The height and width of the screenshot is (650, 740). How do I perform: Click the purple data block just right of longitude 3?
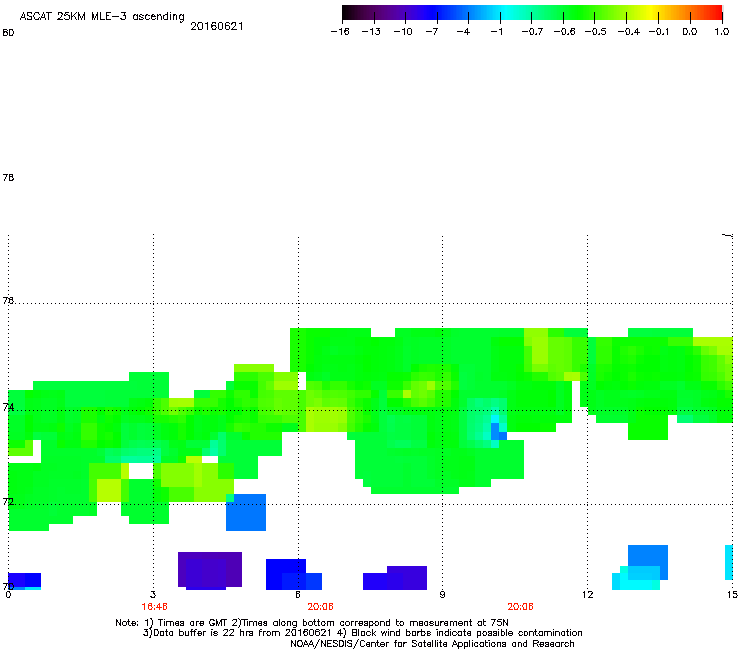coord(210,571)
